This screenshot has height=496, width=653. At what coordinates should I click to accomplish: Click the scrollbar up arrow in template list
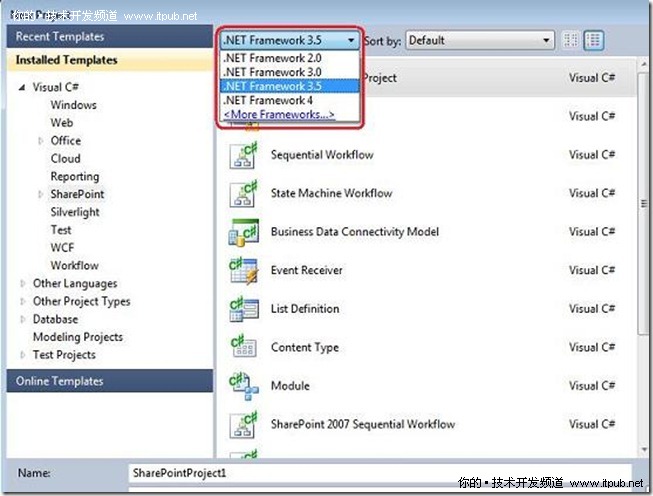(644, 65)
